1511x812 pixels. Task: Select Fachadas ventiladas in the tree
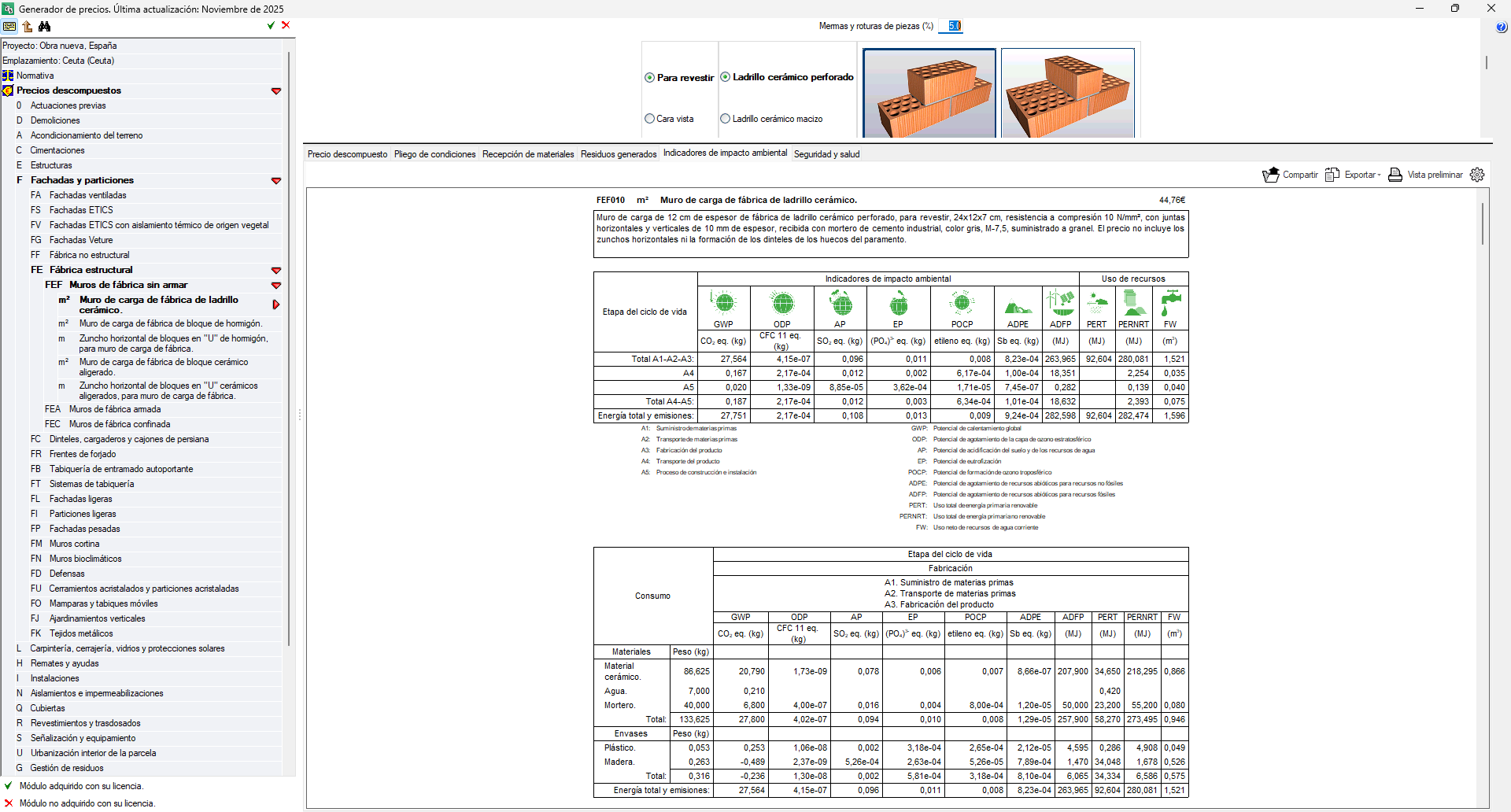pyautogui.click(x=87, y=195)
